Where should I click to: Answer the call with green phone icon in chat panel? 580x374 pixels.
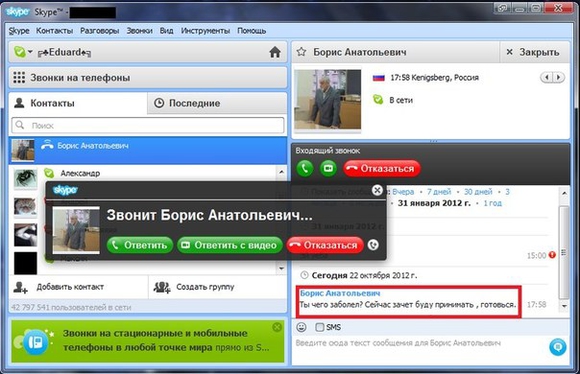coord(305,168)
